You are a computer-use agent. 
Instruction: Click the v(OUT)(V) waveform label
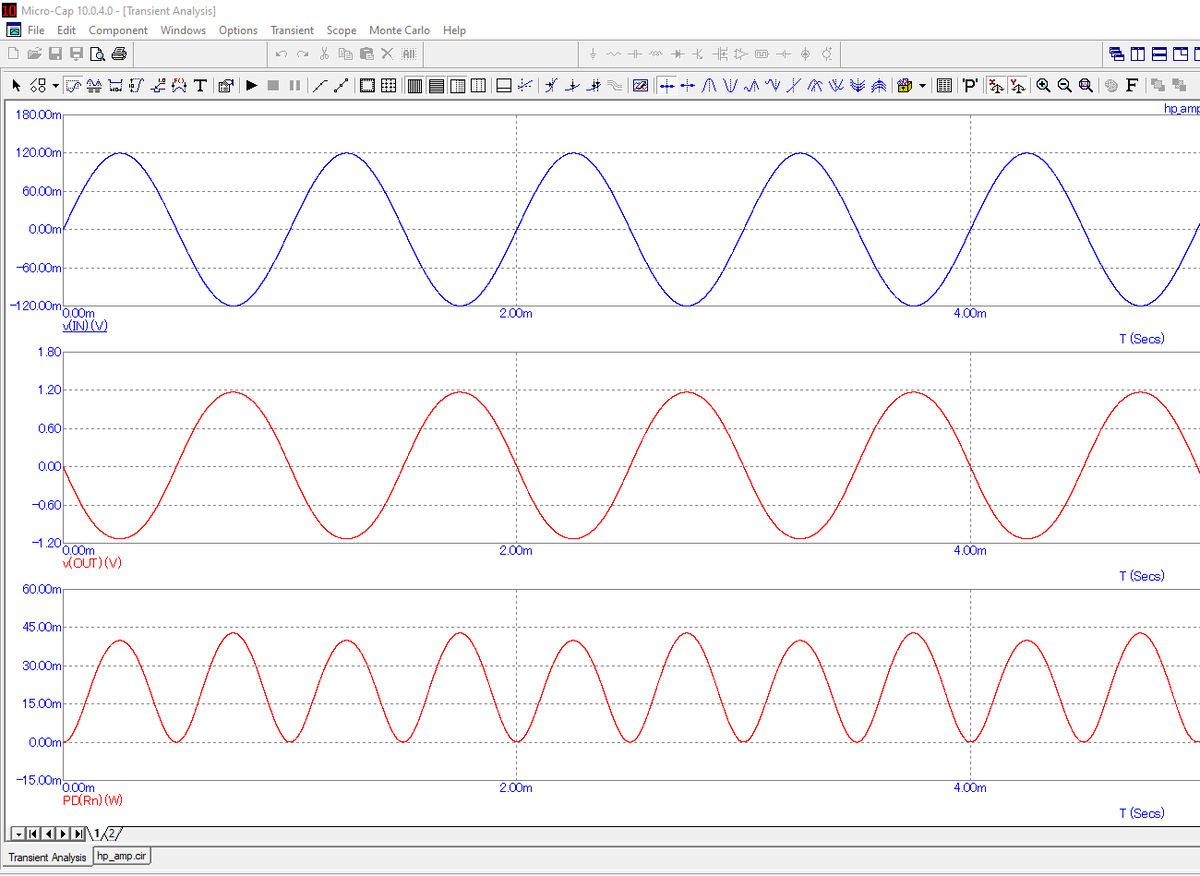pos(92,563)
